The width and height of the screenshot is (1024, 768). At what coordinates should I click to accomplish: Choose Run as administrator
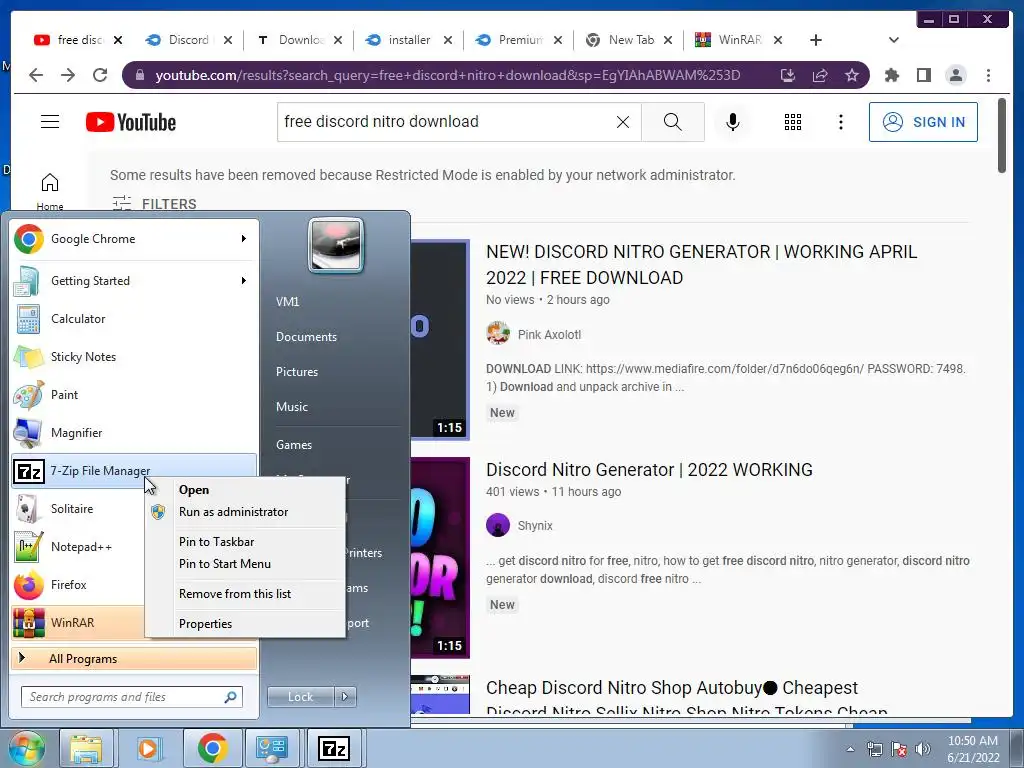[x=245, y=512]
